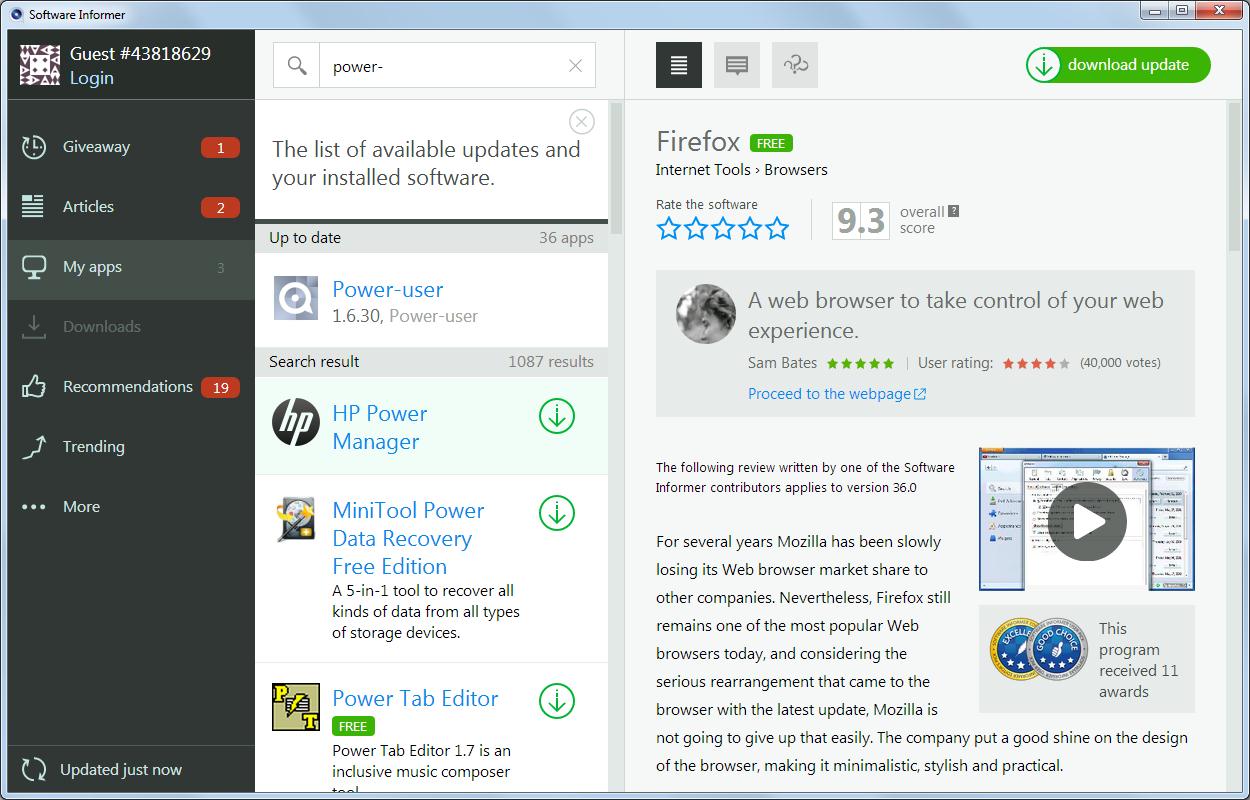Click the FREE tag beside Firefox
The width and height of the screenshot is (1250, 800).
click(x=771, y=143)
